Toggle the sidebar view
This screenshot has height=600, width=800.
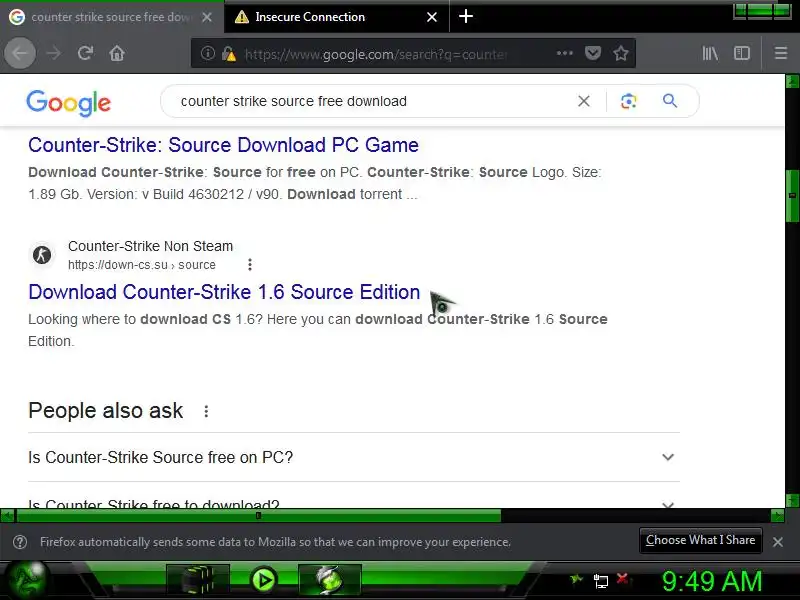pos(741,53)
